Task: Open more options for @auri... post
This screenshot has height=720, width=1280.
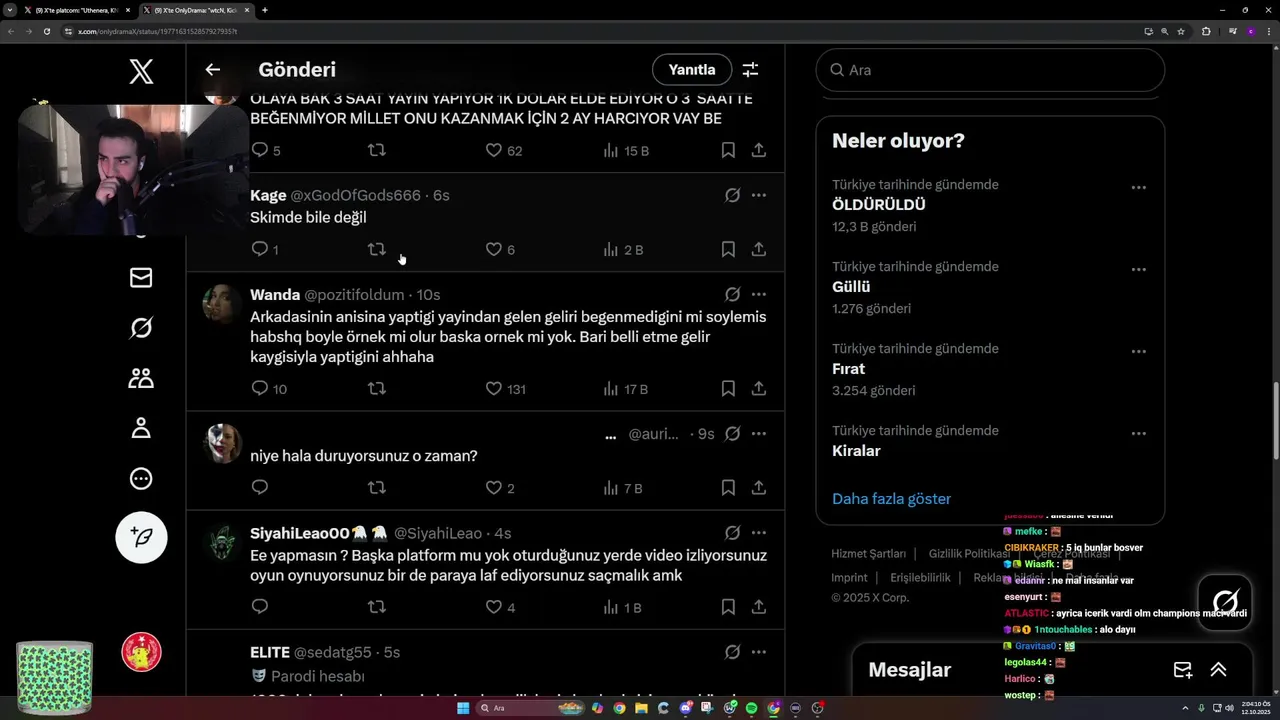Action: (x=759, y=433)
